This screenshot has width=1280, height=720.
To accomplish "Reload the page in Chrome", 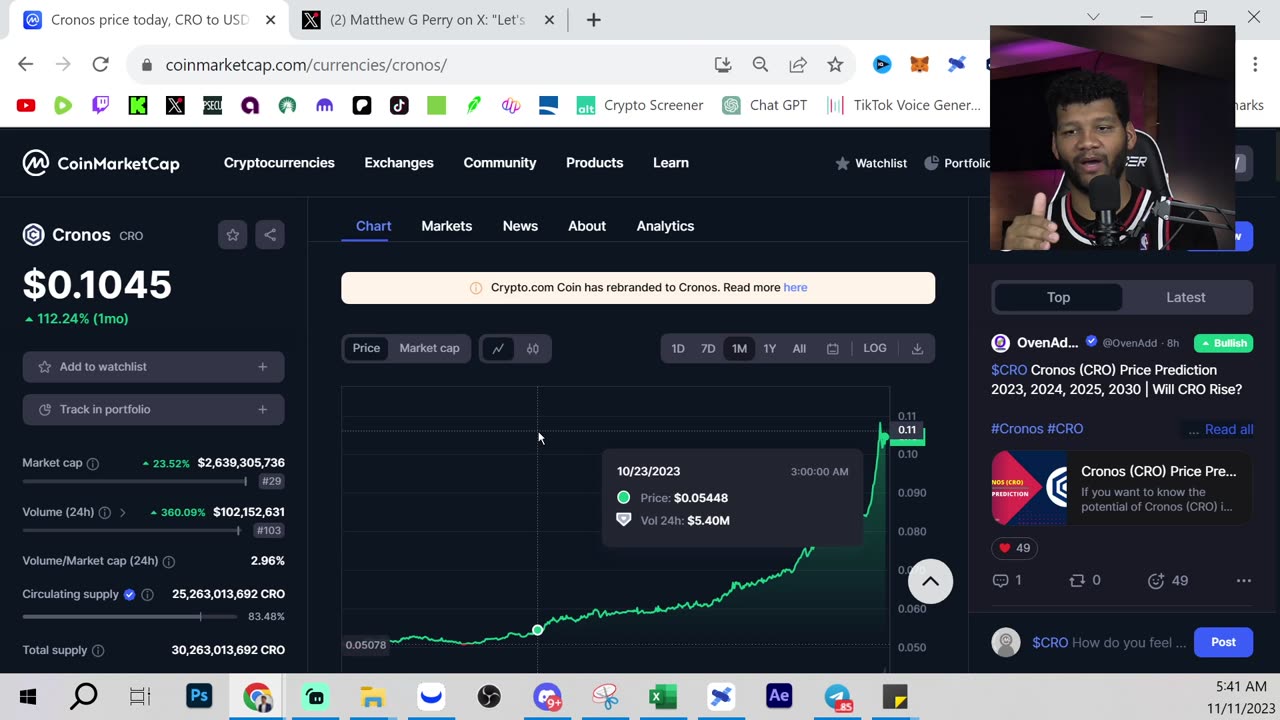I will pos(100,65).
